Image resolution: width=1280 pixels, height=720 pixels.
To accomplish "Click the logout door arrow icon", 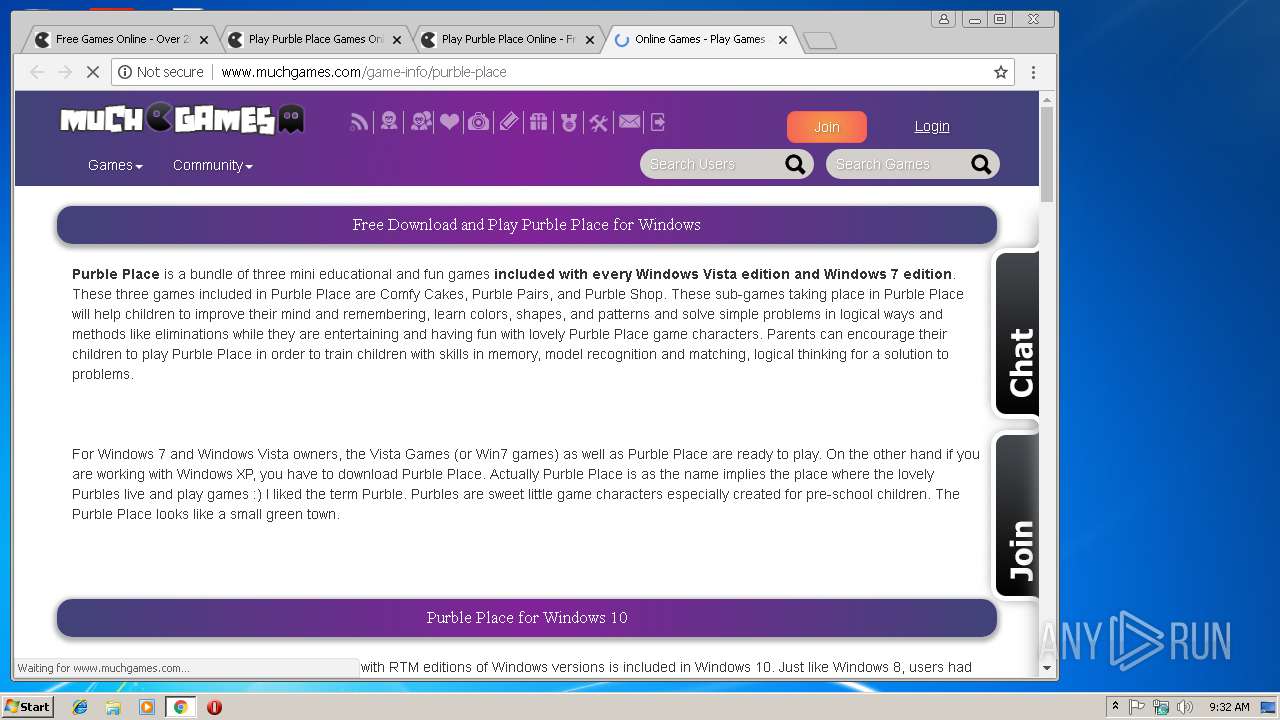I will point(658,122).
